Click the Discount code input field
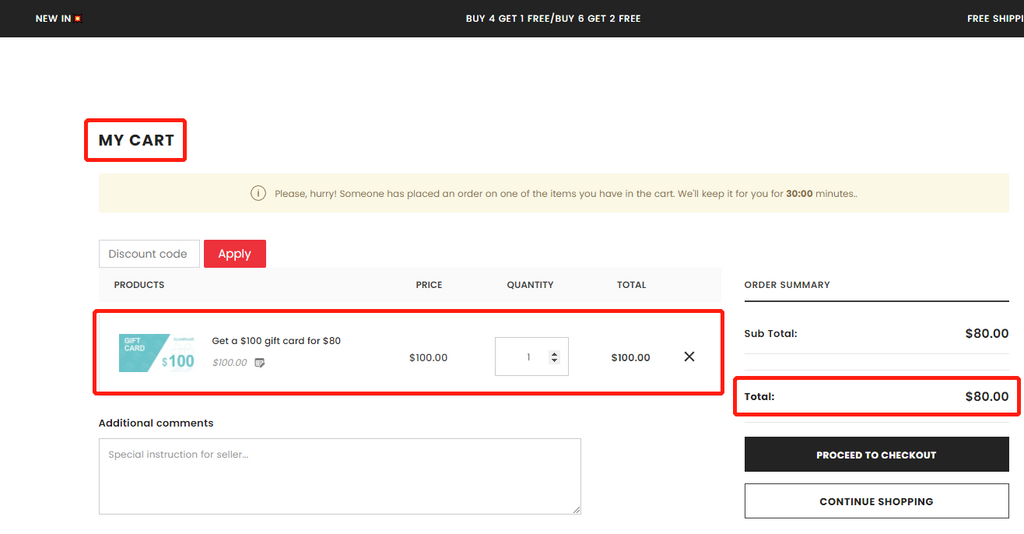This screenshot has height=534, width=1024. (x=149, y=254)
